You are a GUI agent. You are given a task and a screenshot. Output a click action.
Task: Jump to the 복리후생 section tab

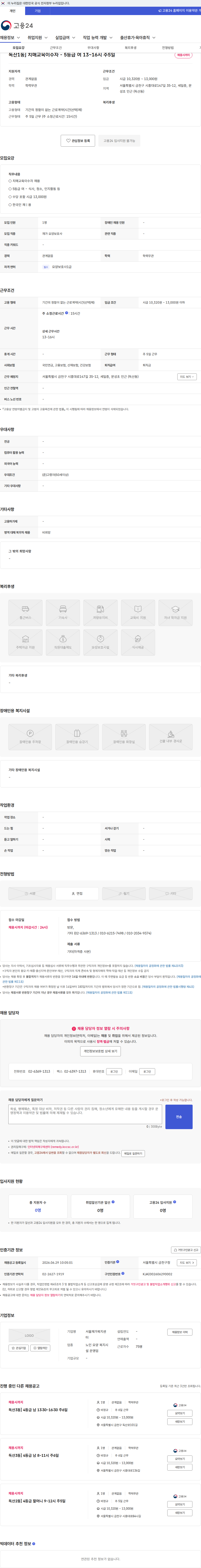tap(130, 47)
